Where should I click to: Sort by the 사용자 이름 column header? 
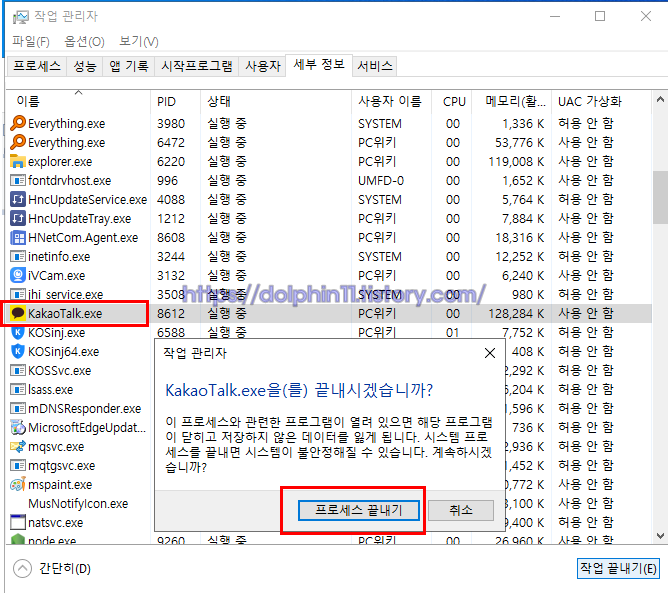click(391, 101)
